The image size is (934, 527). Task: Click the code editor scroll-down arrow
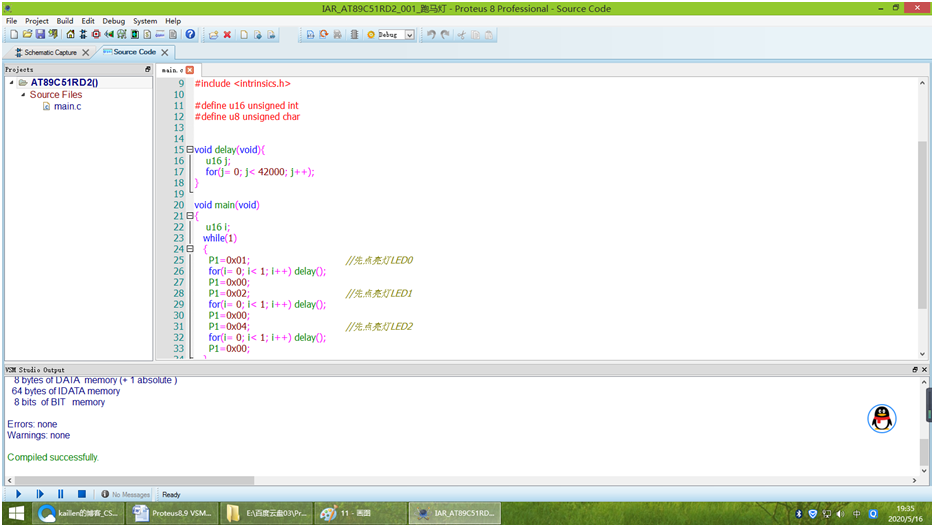click(922, 354)
